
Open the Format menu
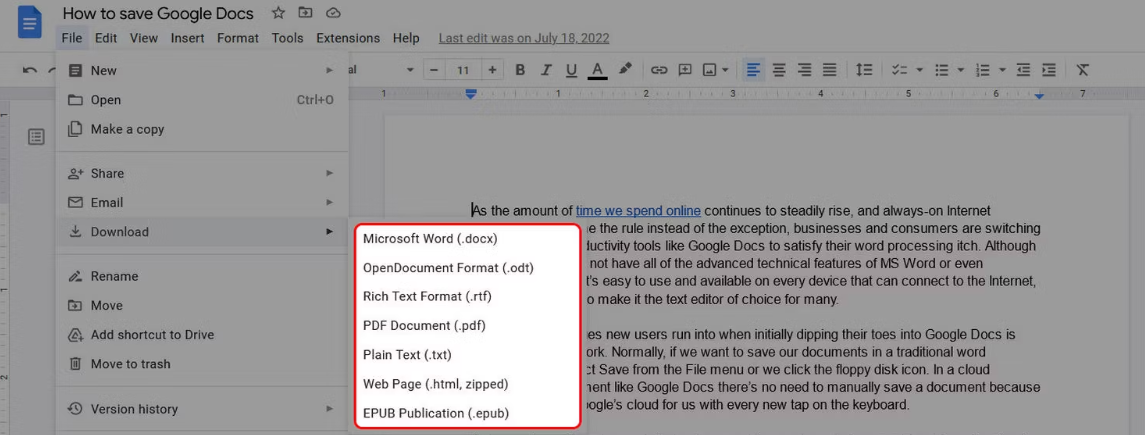238,38
